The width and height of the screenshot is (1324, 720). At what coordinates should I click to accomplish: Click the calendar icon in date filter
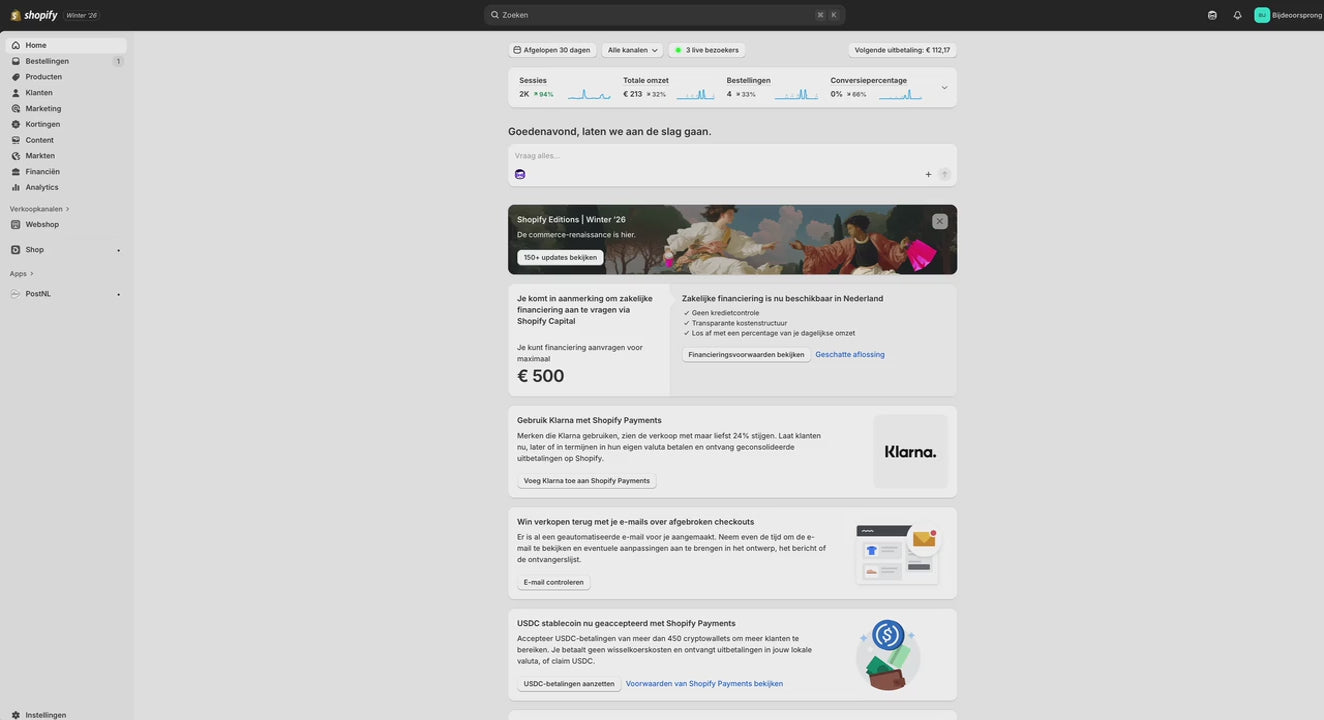[517, 50]
